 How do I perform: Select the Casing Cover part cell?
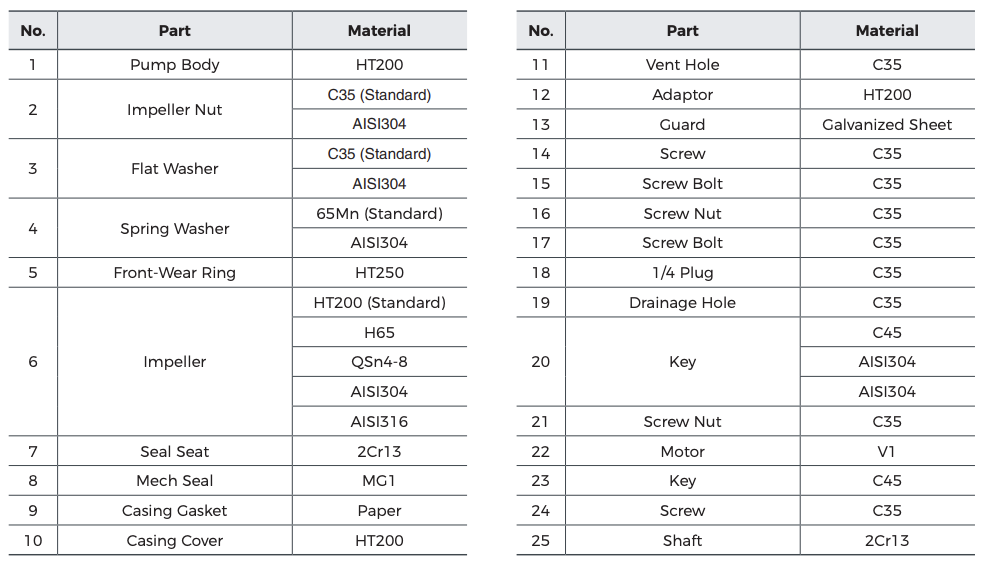coord(174,541)
